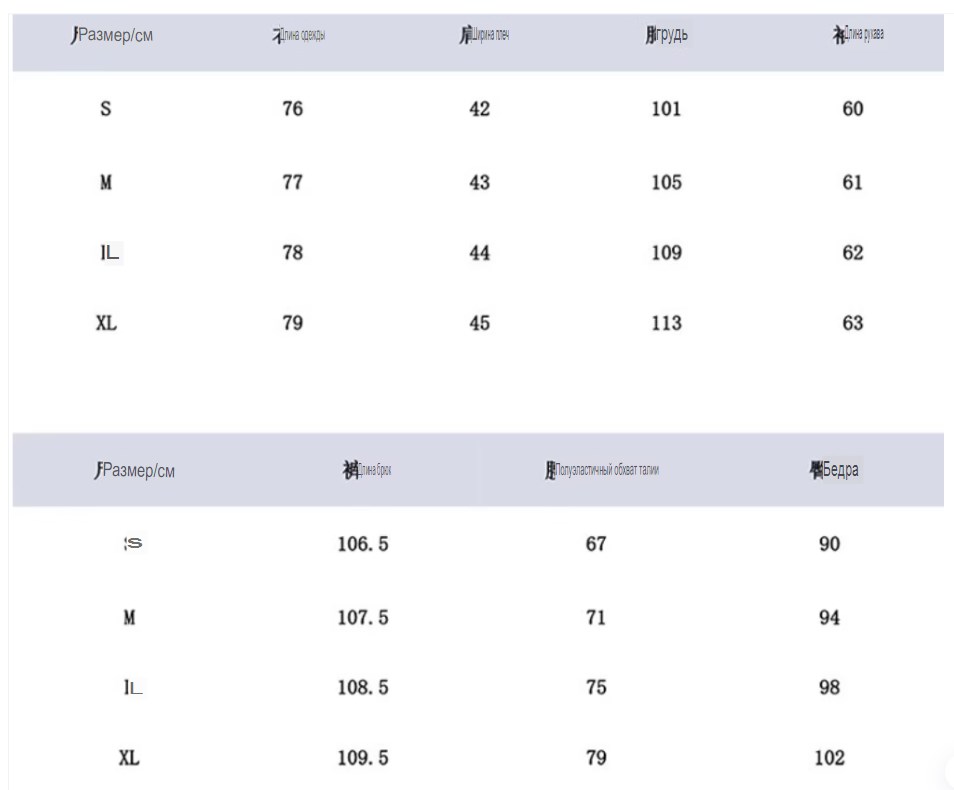Select the chest value 105
954x790 pixels.
click(666, 182)
